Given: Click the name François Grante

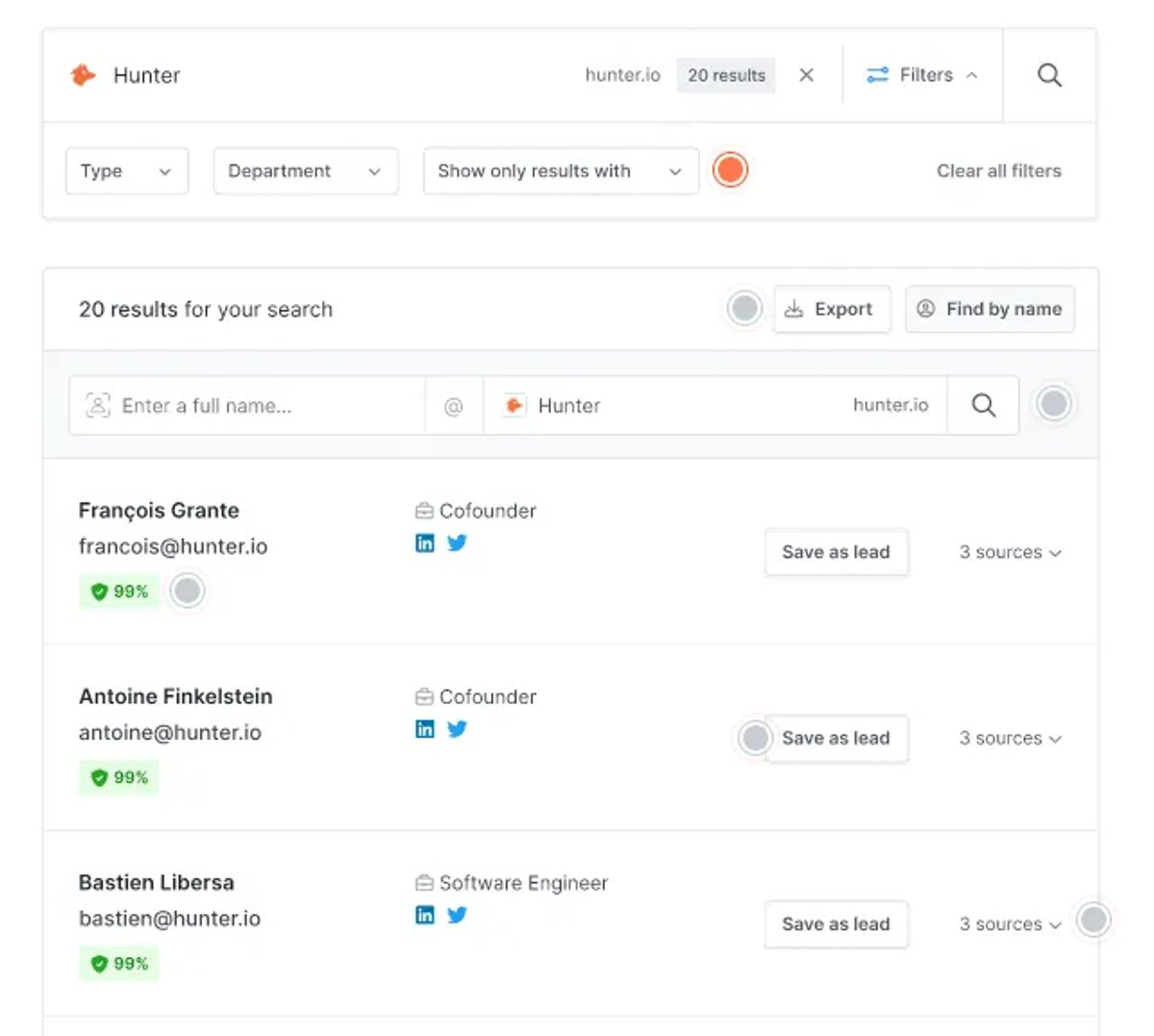Looking at the screenshot, I should (159, 510).
